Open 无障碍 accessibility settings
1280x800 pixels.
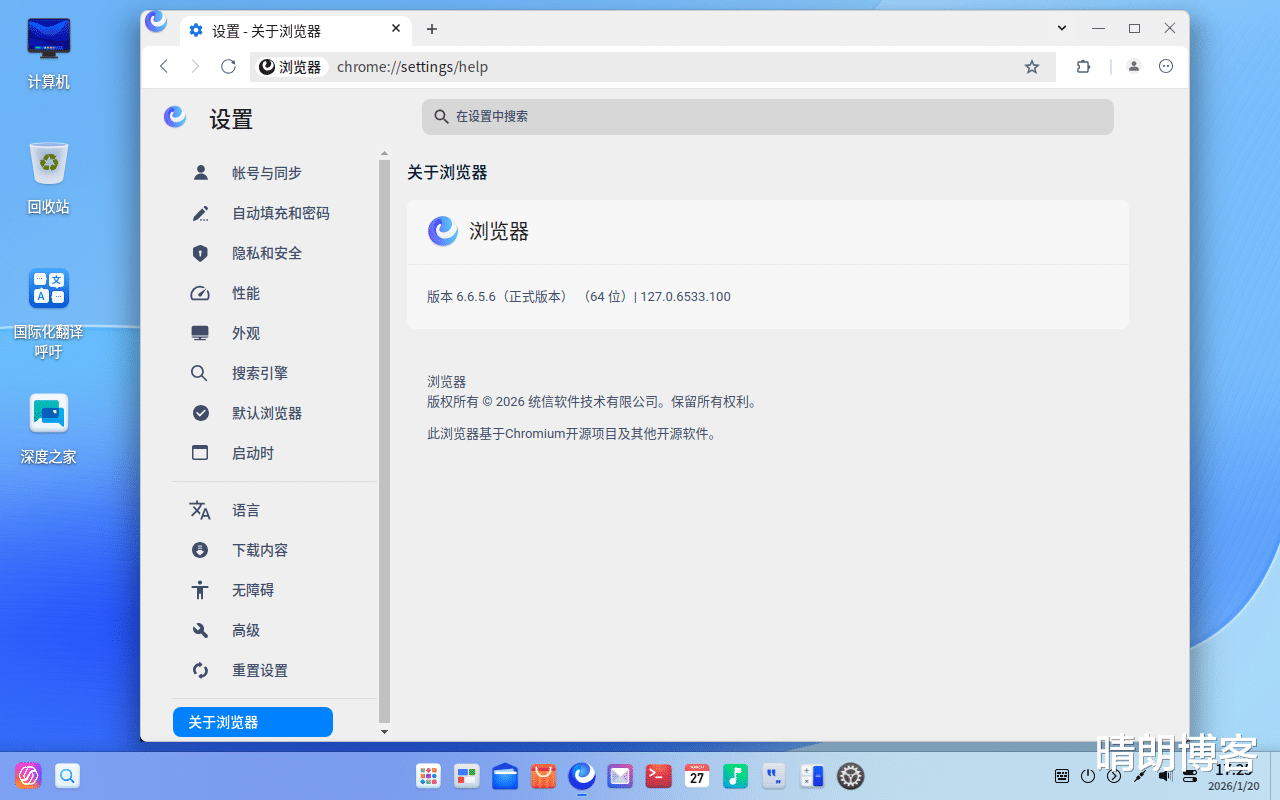pyautogui.click(x=253, y=590)
